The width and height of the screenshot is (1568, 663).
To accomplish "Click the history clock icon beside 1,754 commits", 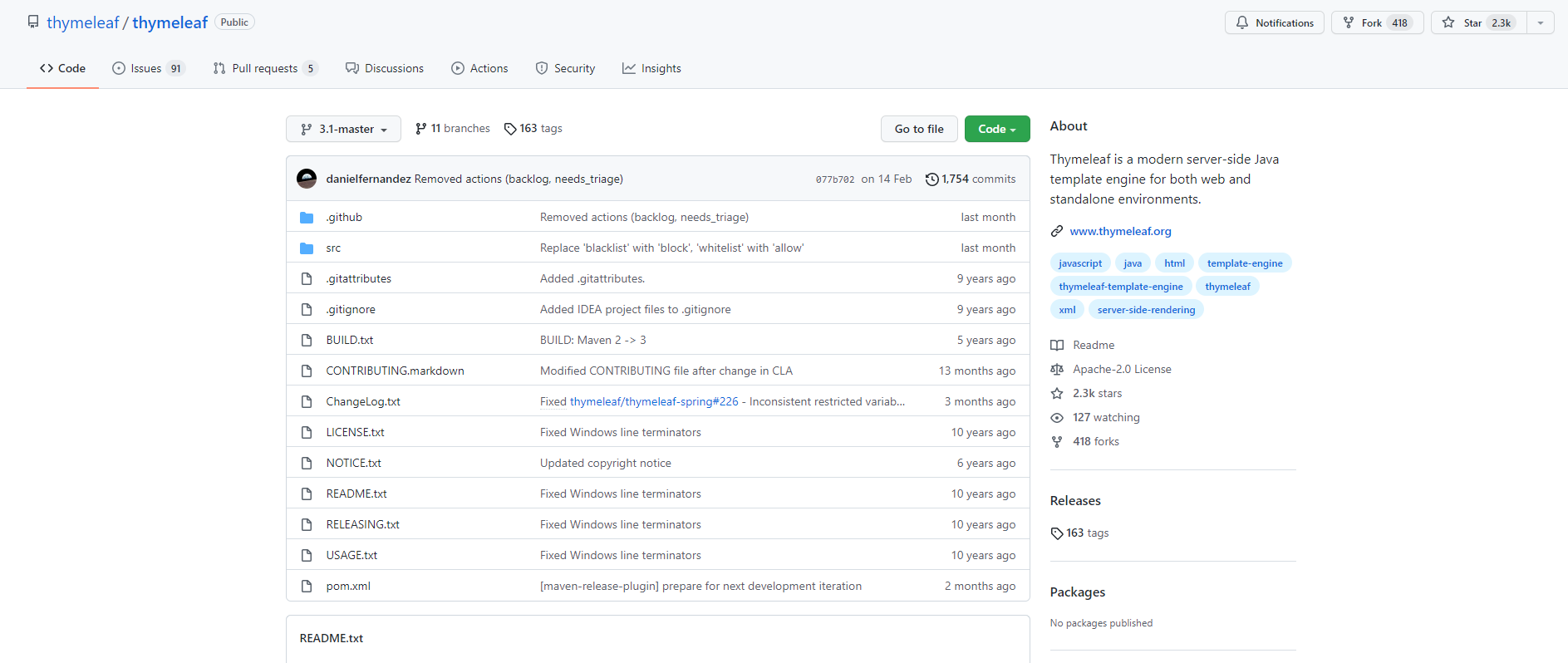I will (x=932, y=179).
